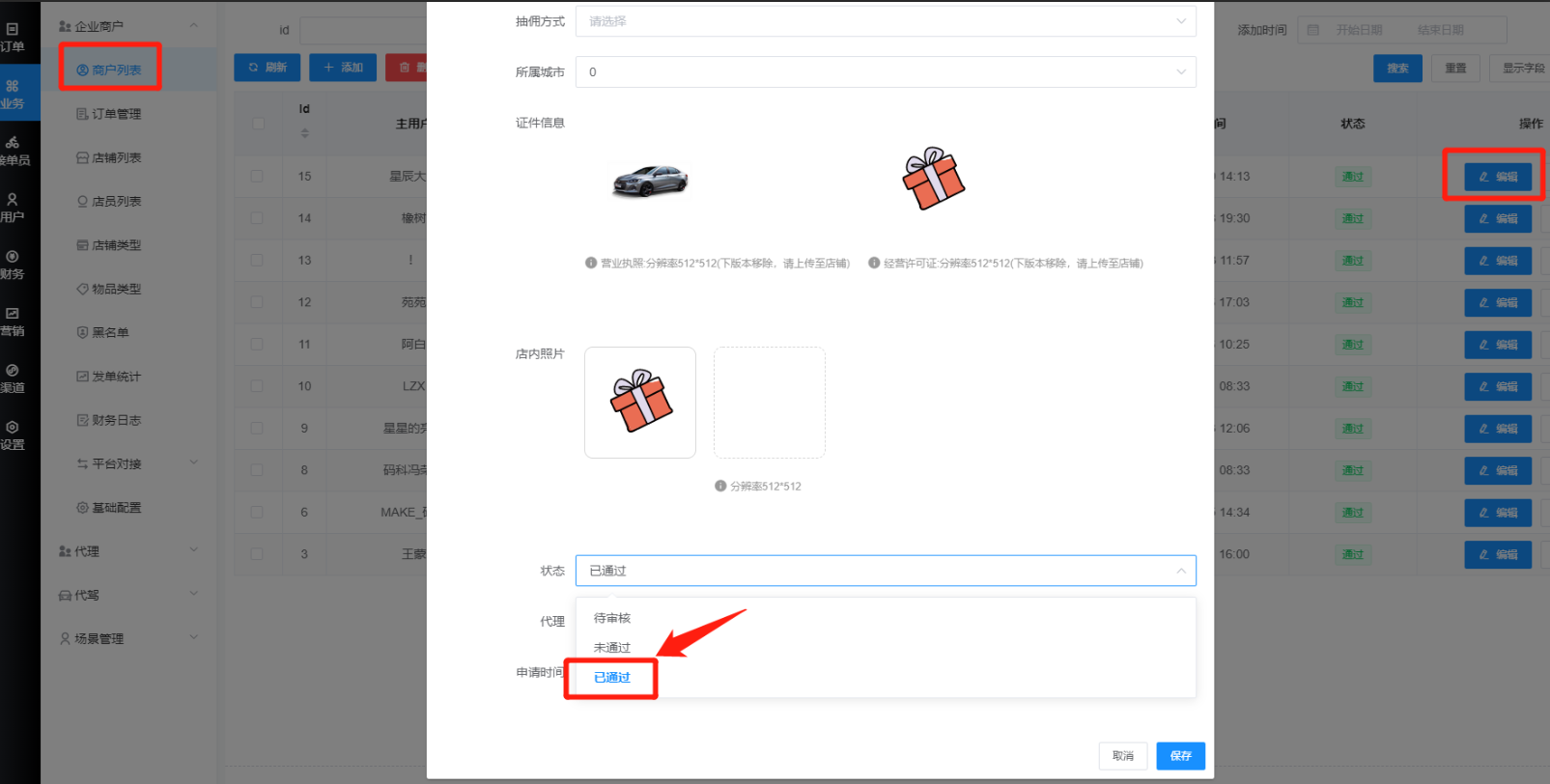Open the 设置 settings sidebar icon
Viewport: 1550px width, 784px height.
click(x=13, y=434)
